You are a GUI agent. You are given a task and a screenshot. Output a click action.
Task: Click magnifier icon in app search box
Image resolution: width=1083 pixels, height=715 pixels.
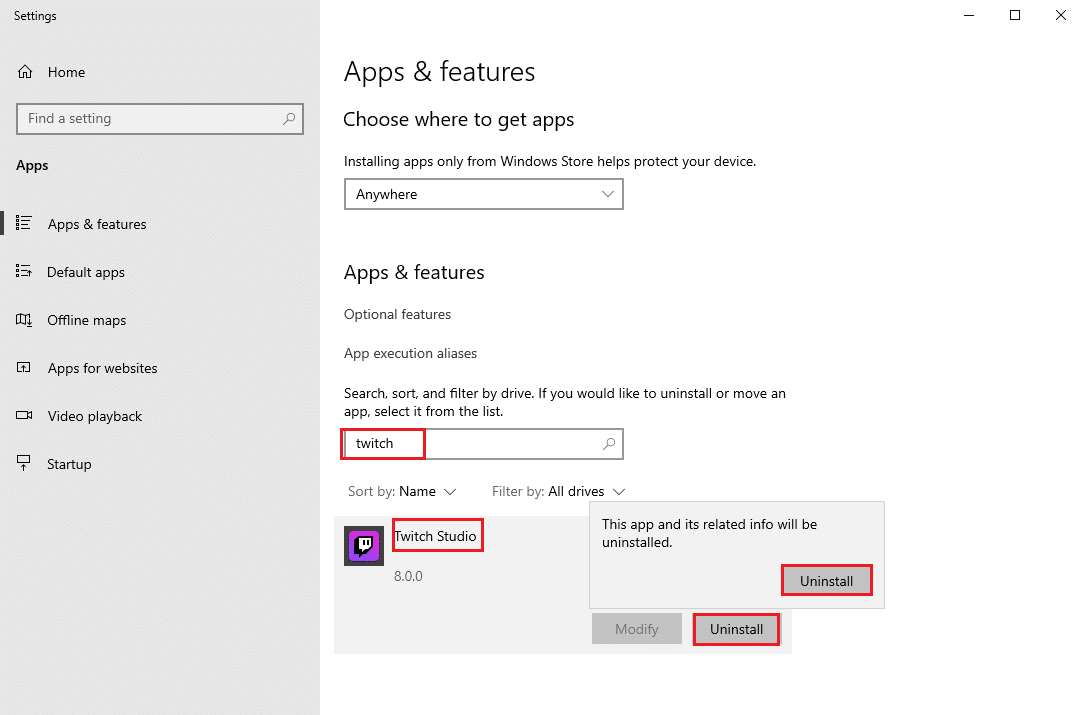[609, 444]
